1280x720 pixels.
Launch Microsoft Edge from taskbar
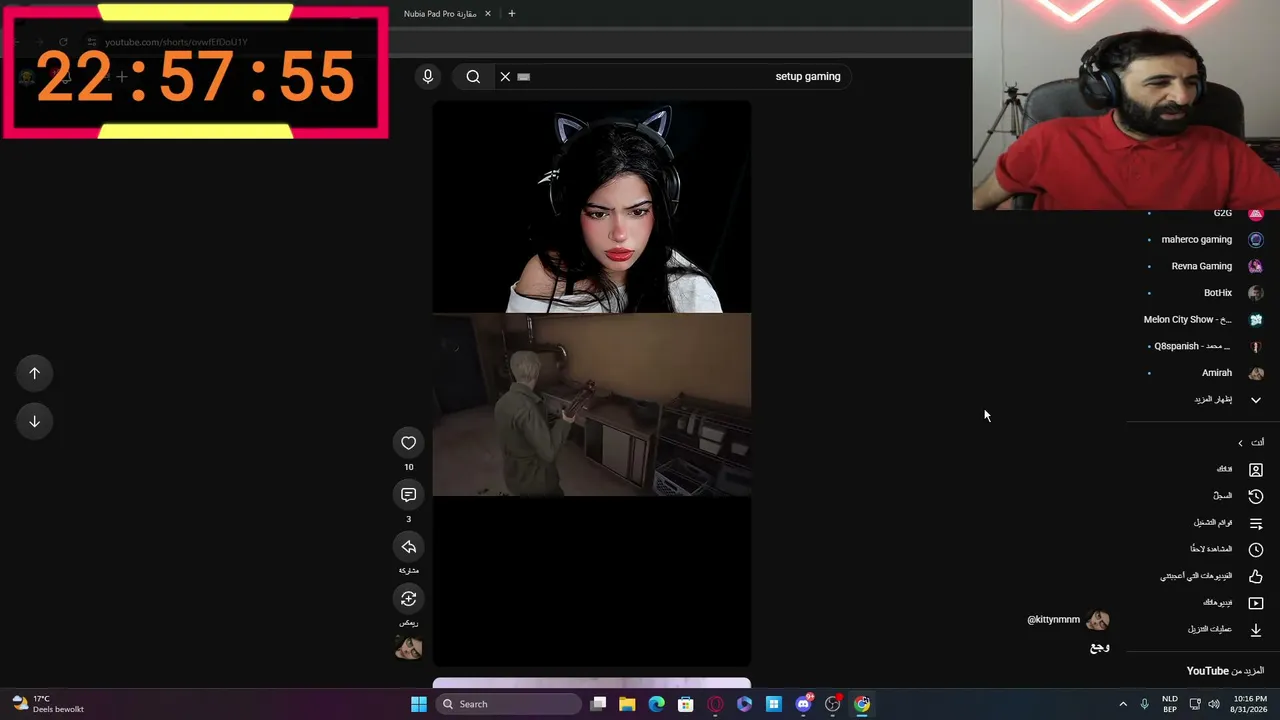(x=656, y=704)
